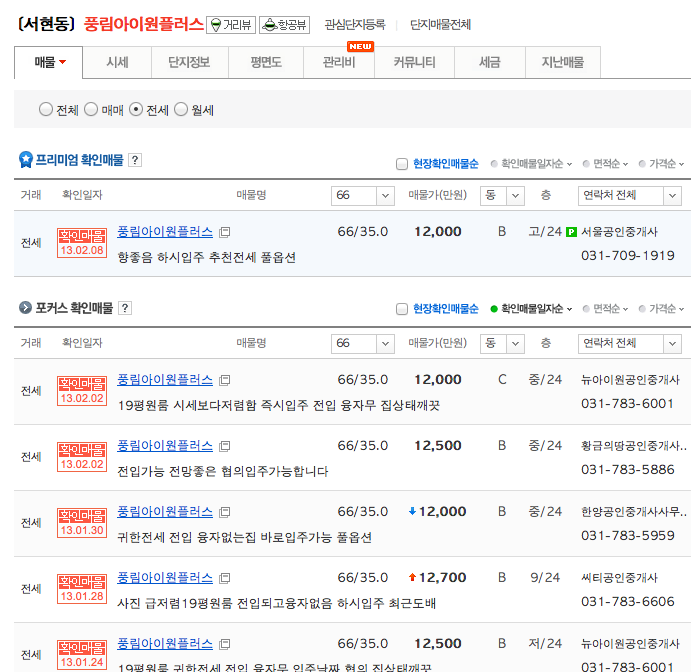Open 풍림아이원플러스 link in premium listing
Viewport: 691px width, 672px height.
165,232
